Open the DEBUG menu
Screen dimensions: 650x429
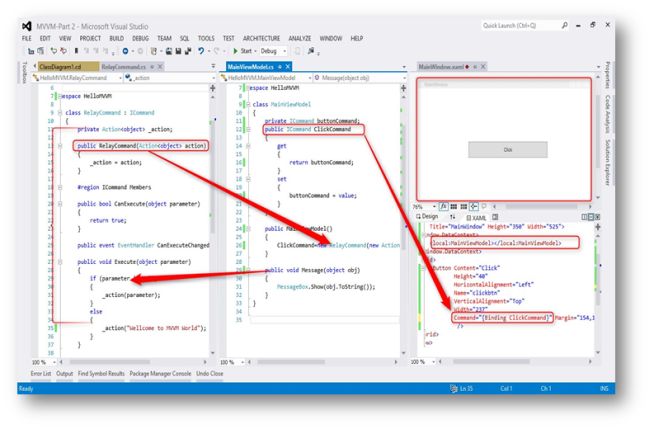click(x=141, y=38)
